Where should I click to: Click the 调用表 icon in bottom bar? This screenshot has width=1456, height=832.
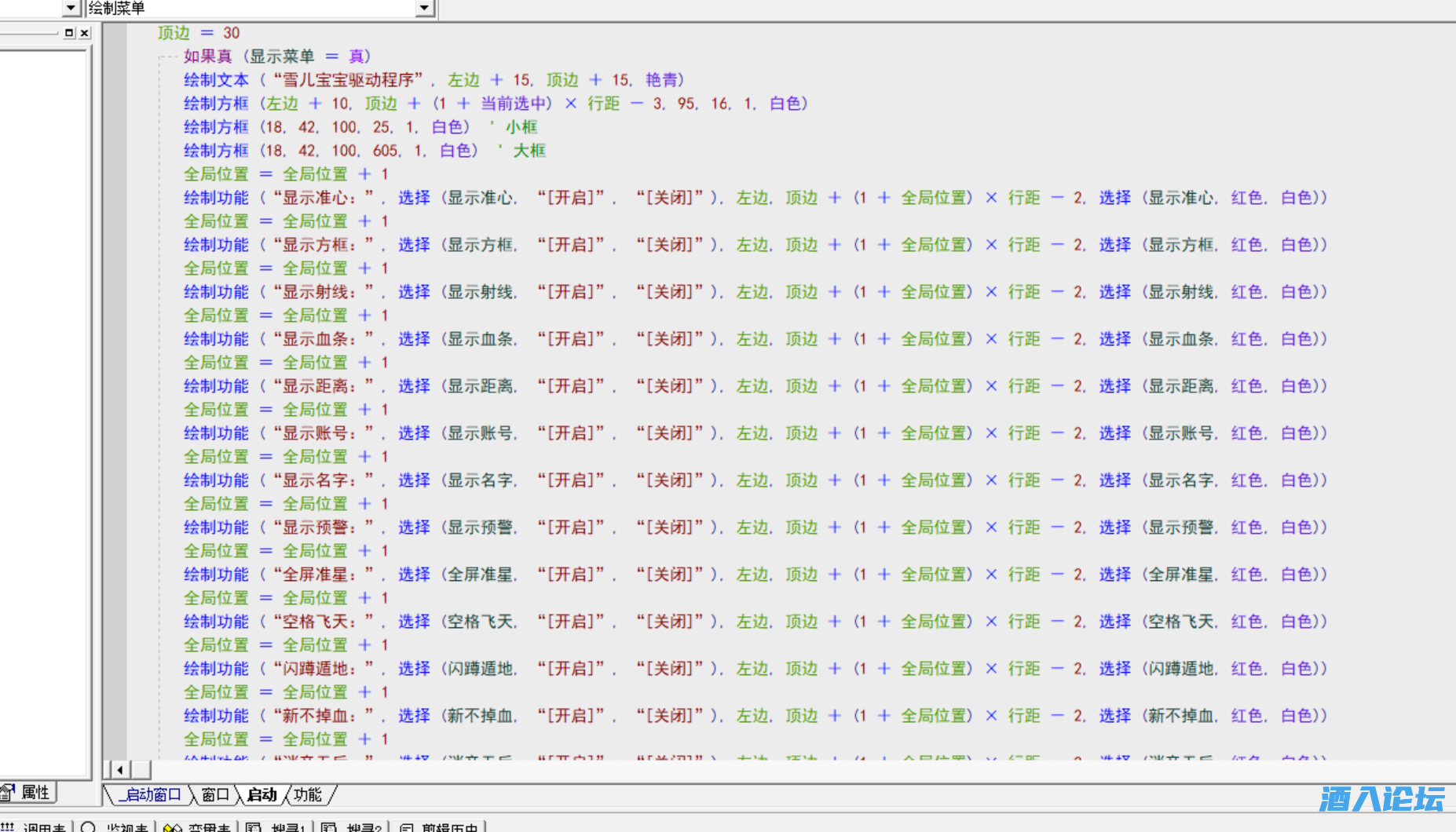(8, 827)
